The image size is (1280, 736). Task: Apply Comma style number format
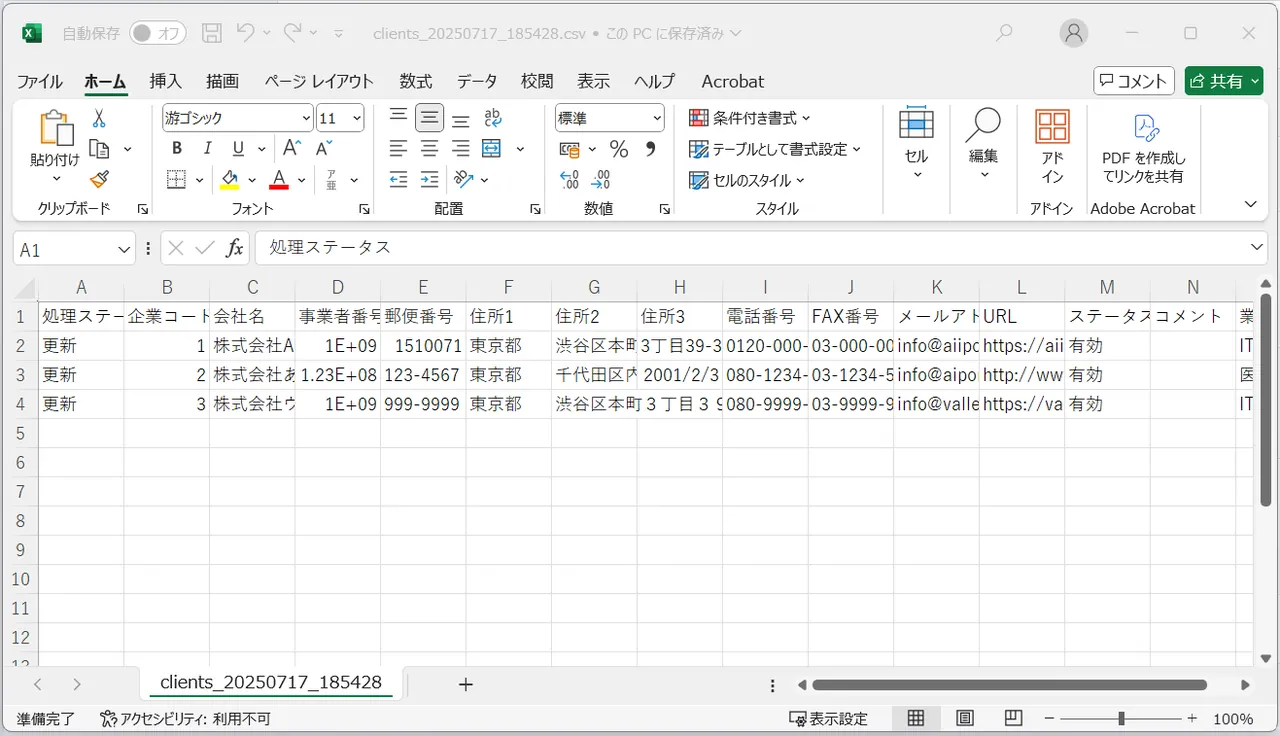650,149
